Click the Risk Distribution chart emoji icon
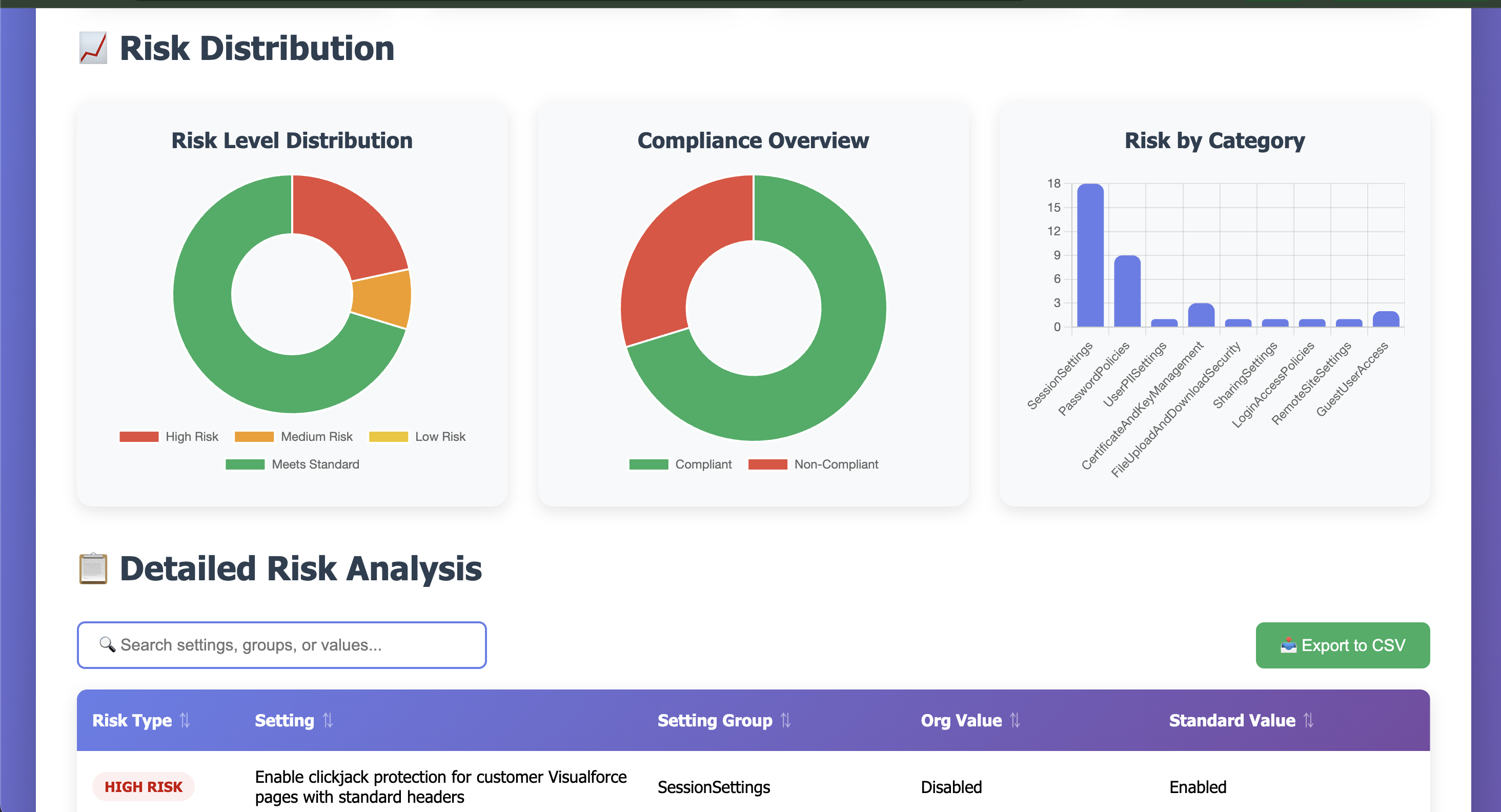1501x812 pixels. 93,48
